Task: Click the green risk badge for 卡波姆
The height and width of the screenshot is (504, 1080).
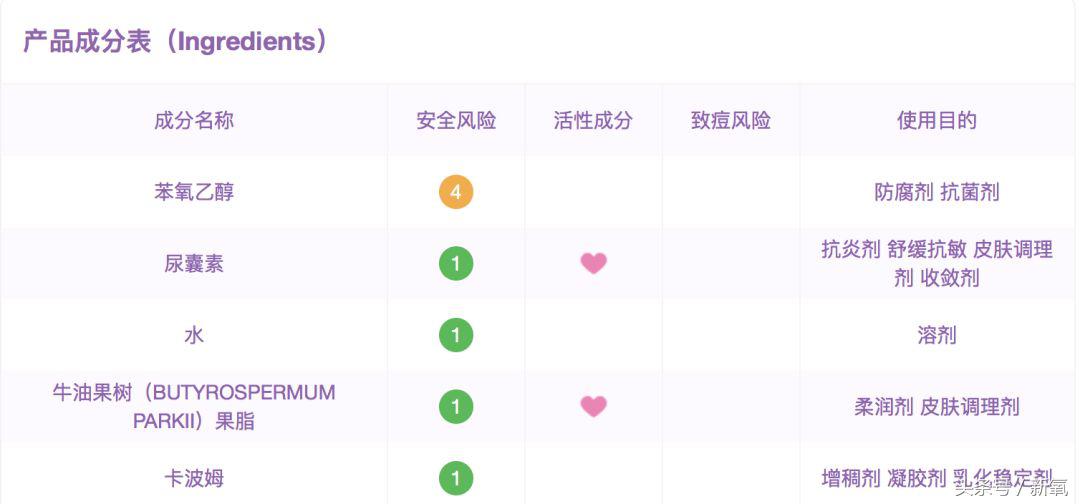Action: point(456,478)
